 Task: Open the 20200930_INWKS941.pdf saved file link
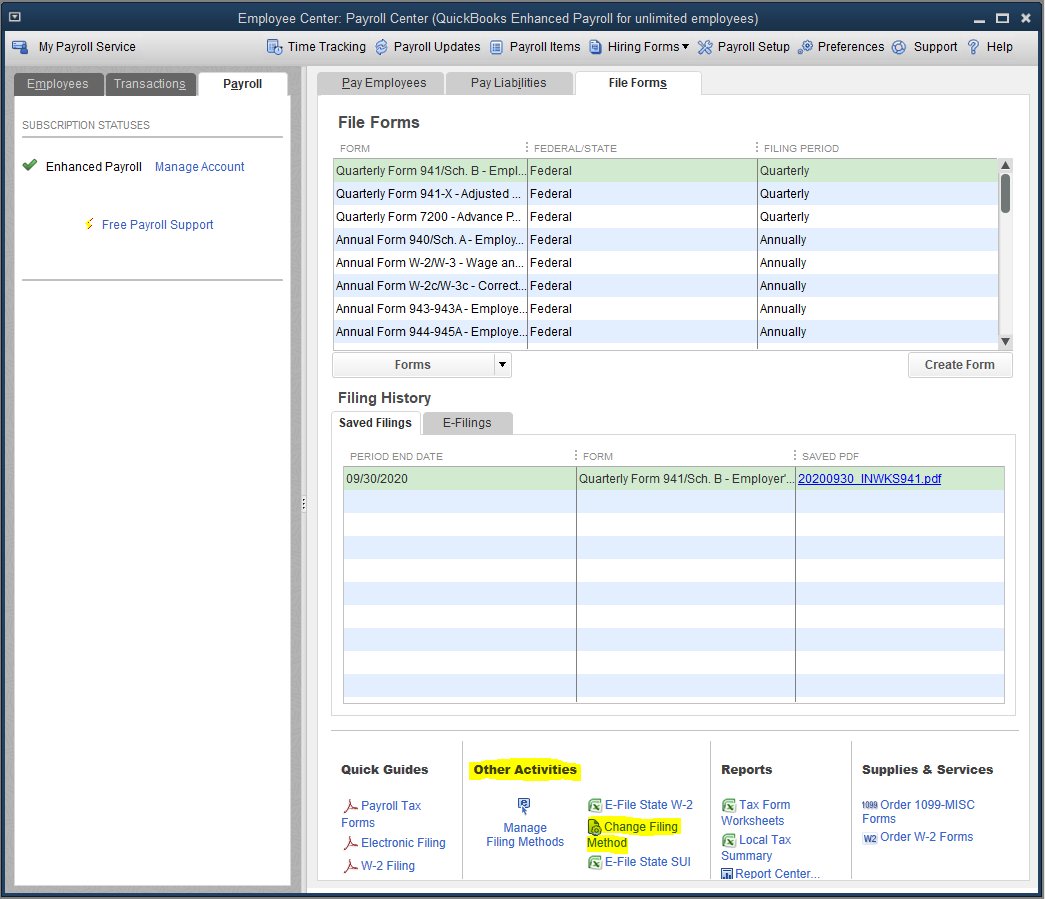click(x=870, y=478)
